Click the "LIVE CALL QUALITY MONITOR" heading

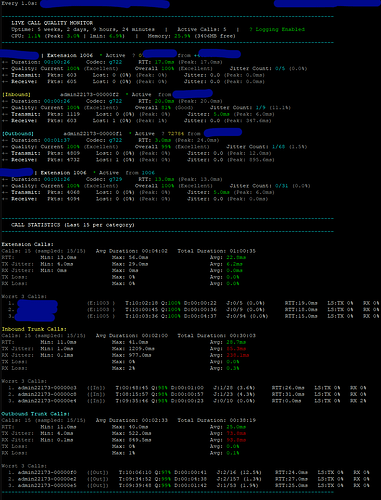click(x=52, y=23)
